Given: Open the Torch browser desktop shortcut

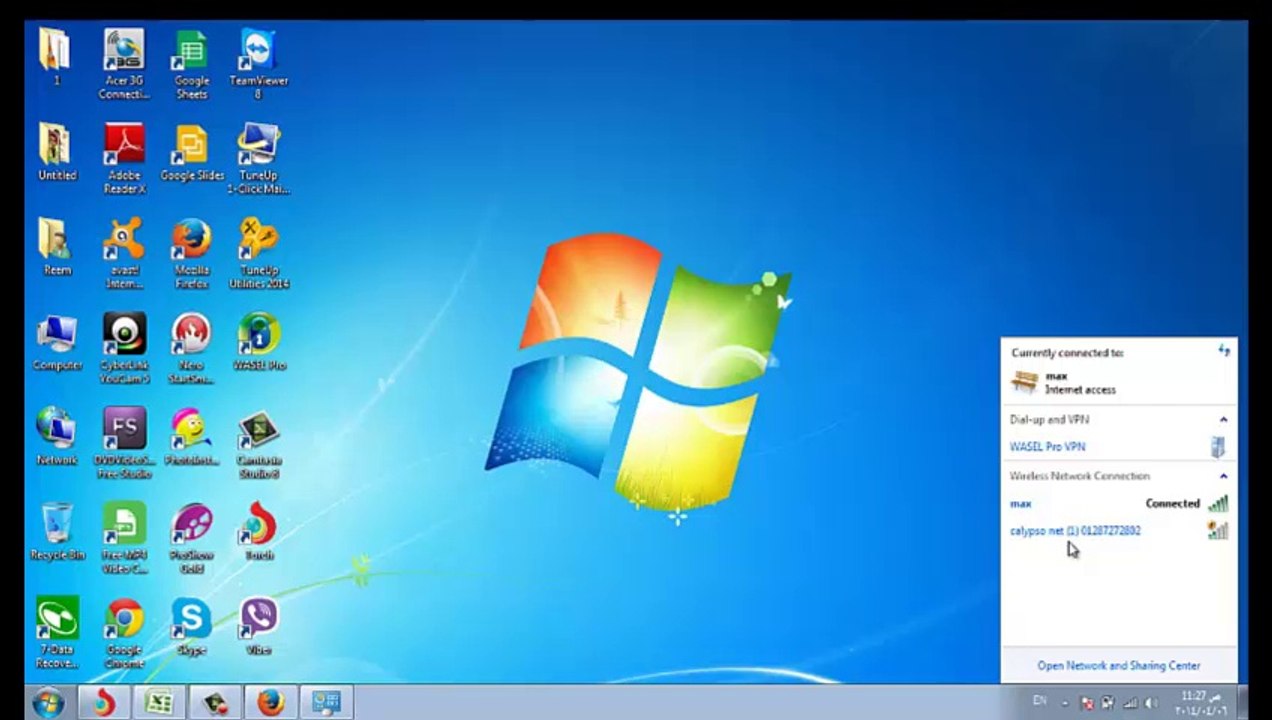Looking at the screenshot, I should [x=259, y=531].
